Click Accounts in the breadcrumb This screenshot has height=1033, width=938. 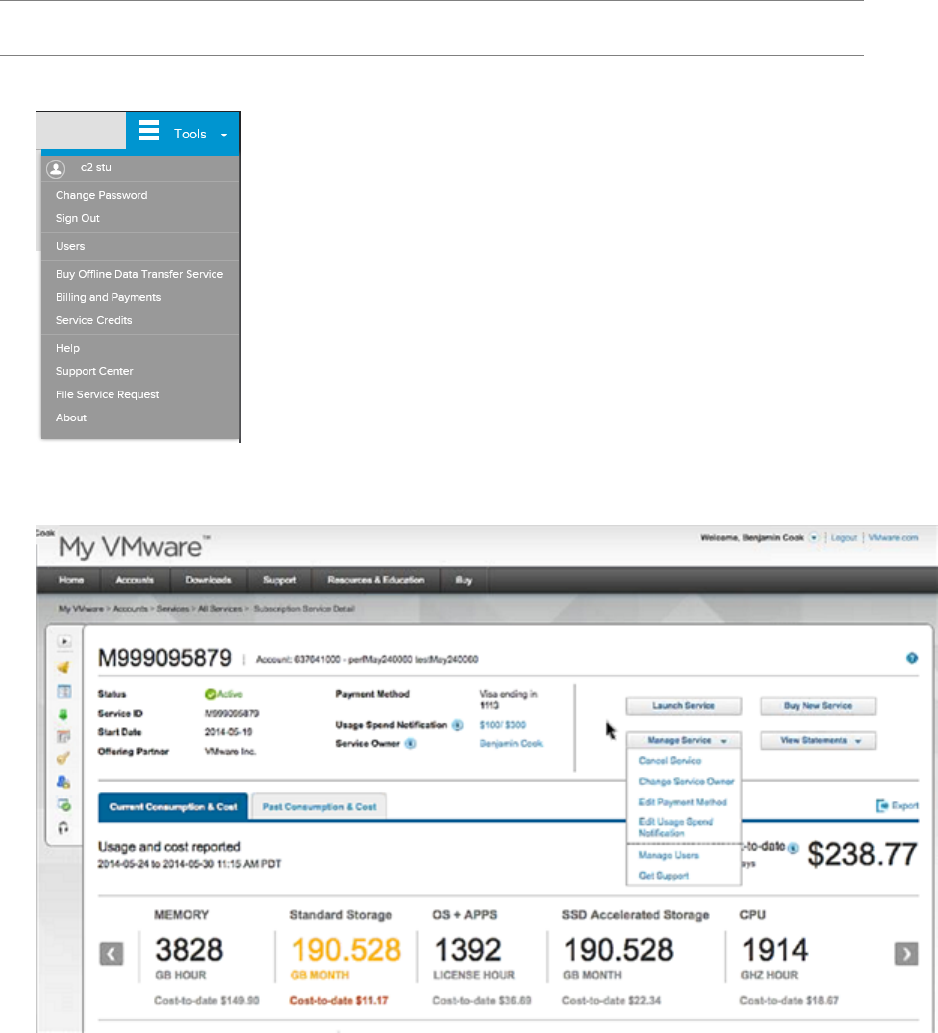point(130,609)
